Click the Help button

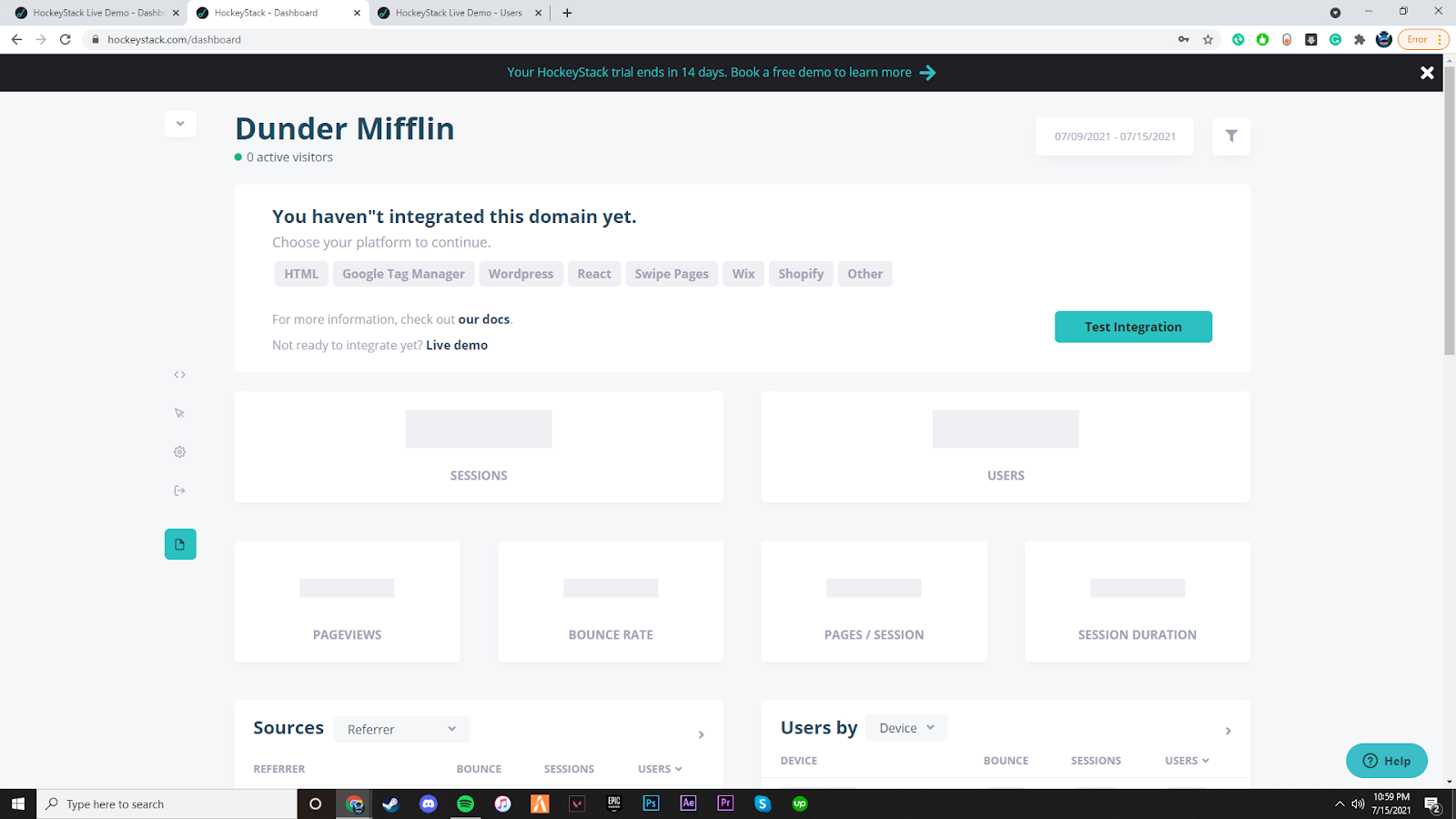(x=1387, y=761)
